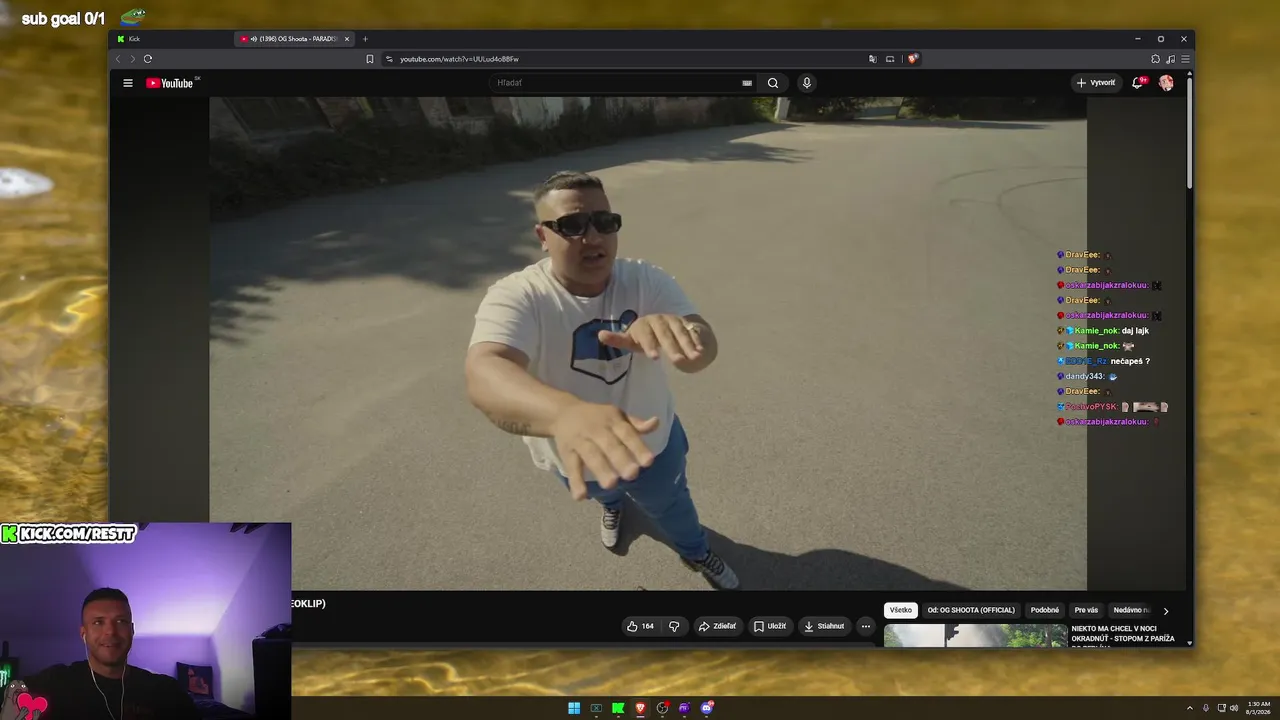Click the 'Zdieľať' share button
This screenshot has height=720, width=1280.
tap(717, 626)
